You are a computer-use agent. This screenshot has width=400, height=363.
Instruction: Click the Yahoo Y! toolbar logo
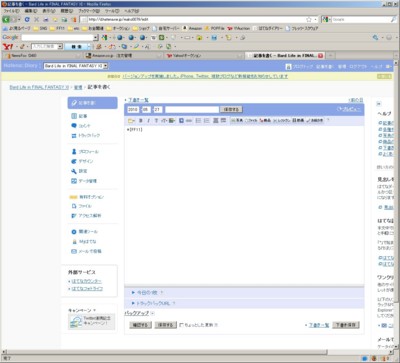pos(8,47)
